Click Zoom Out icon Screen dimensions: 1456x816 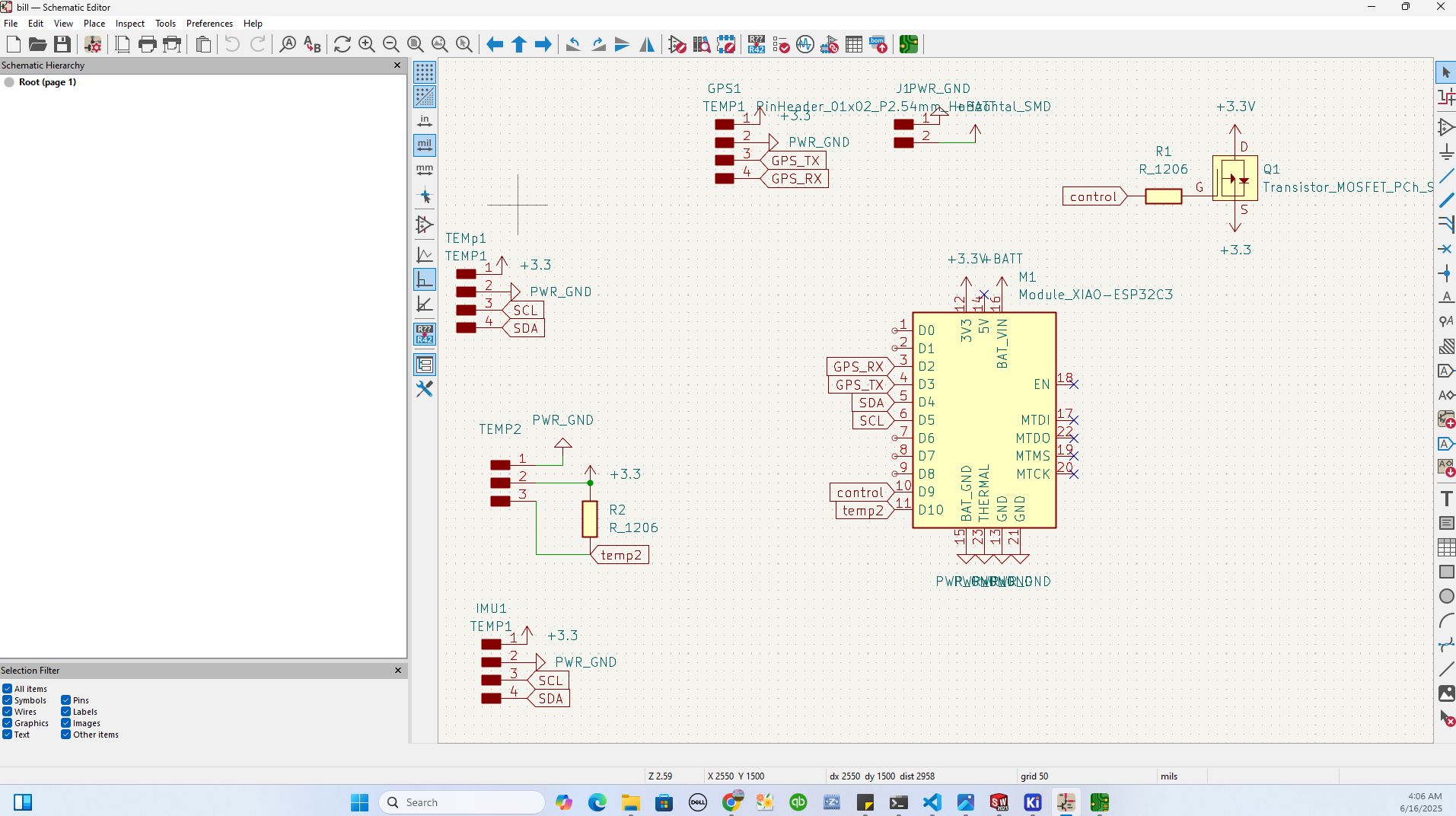[391, 44]
